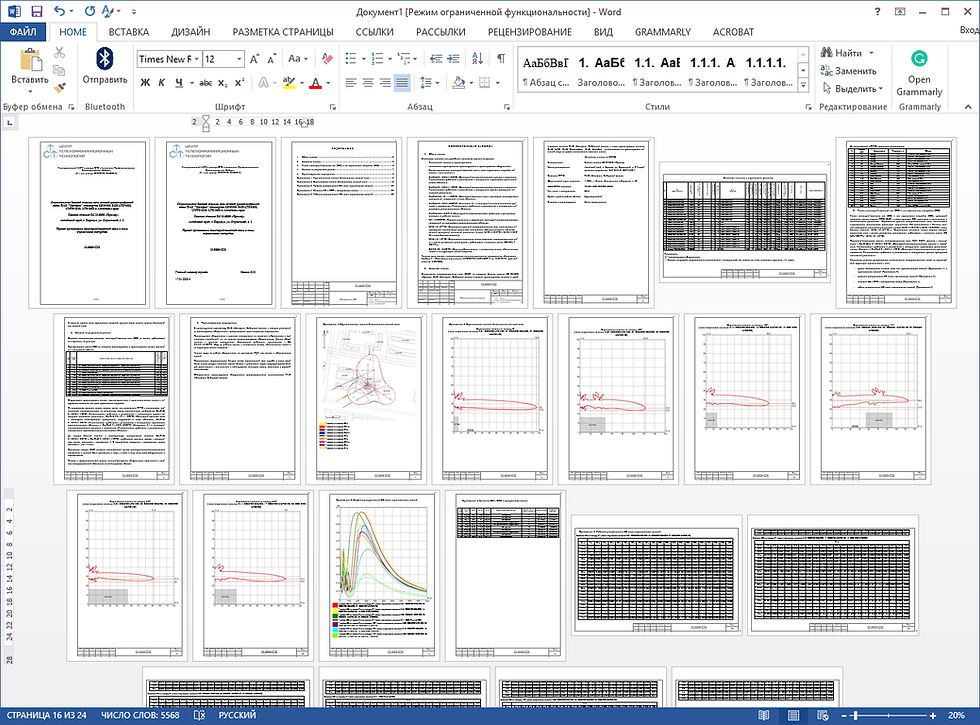Click the Redo icon in title bar

(x=90, y=11)
